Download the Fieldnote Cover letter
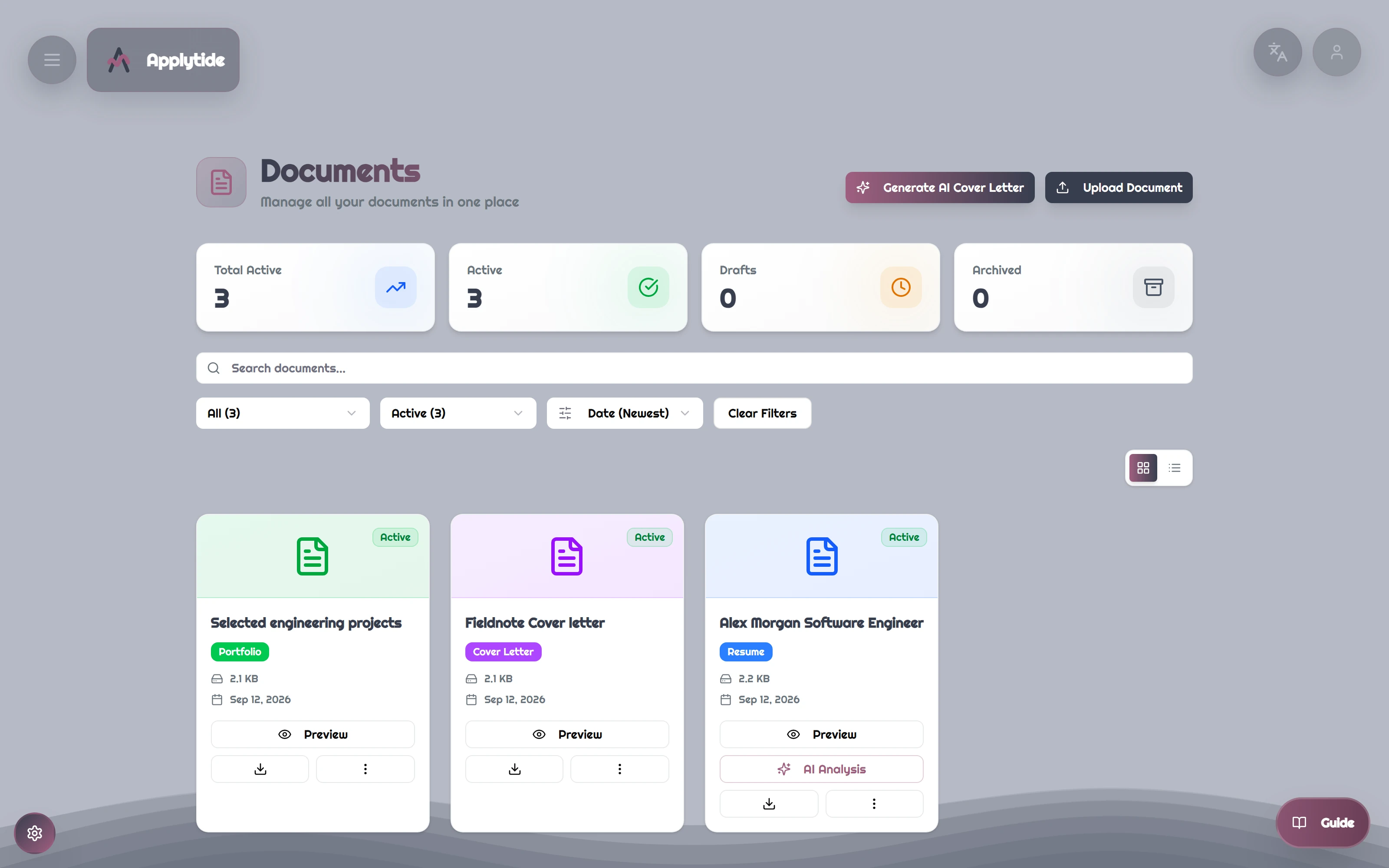The width and height of the screenshot is (1389, 868). tap(514, 769)
